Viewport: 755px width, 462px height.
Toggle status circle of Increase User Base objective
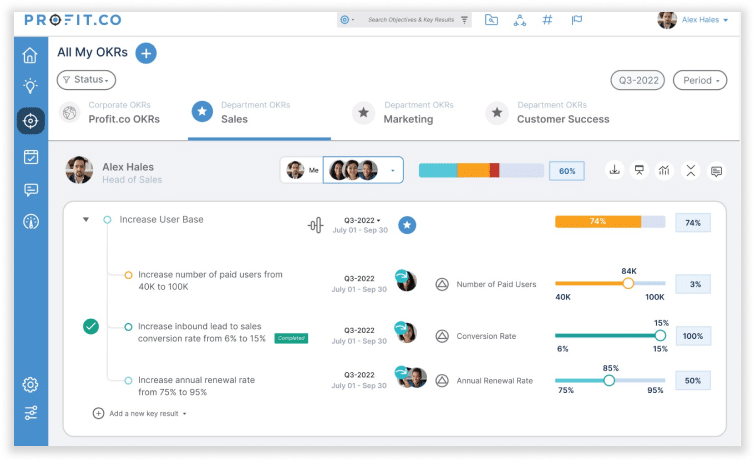pyautogui.click(x=107, y=220)
